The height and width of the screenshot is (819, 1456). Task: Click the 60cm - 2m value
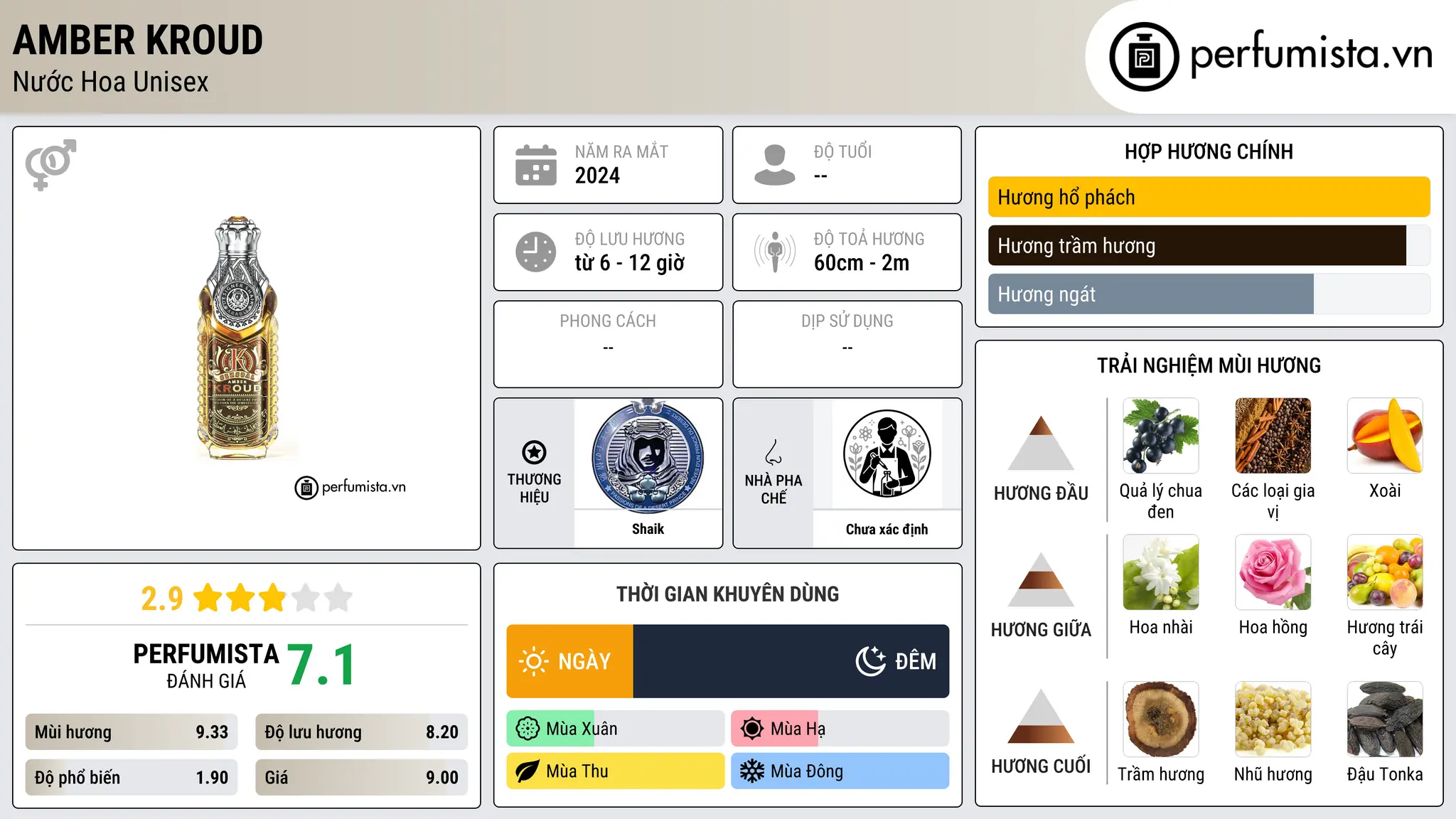pos(862,263)
